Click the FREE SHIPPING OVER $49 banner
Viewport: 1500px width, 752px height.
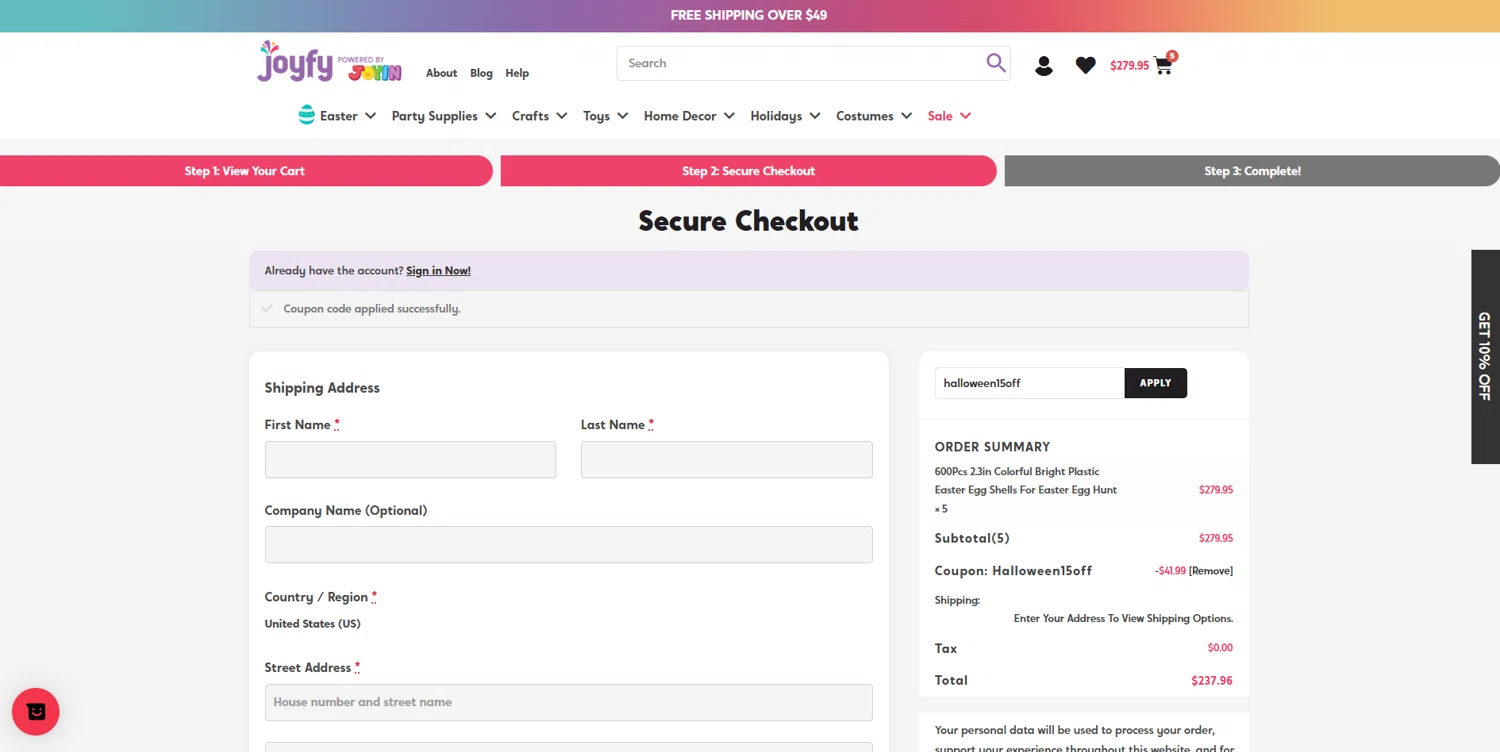tap(749, 15)
